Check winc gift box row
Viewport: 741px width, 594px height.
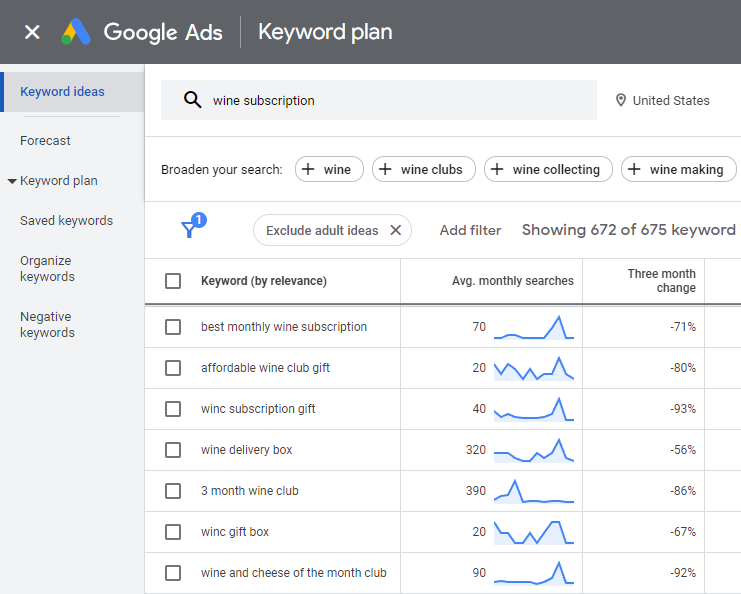(x=173, y=532)
